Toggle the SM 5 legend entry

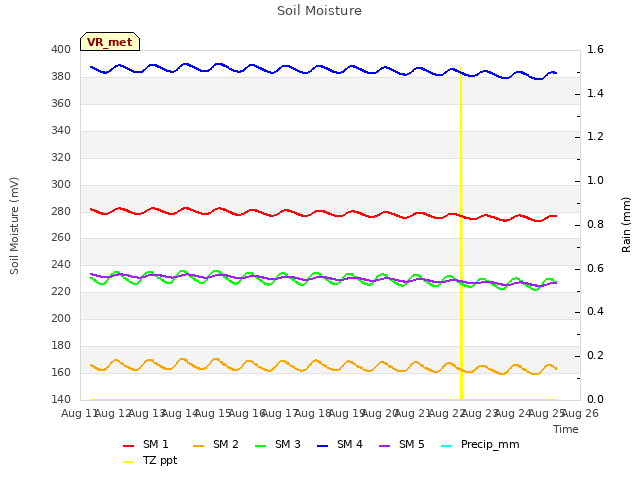[402, 444]
